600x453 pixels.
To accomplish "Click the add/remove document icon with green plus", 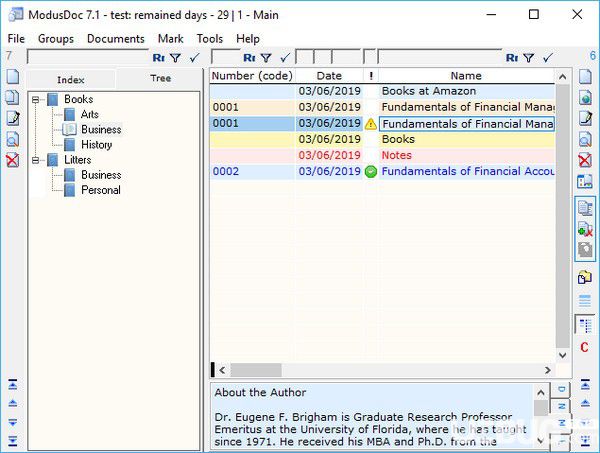I will (x=585, y=229).
